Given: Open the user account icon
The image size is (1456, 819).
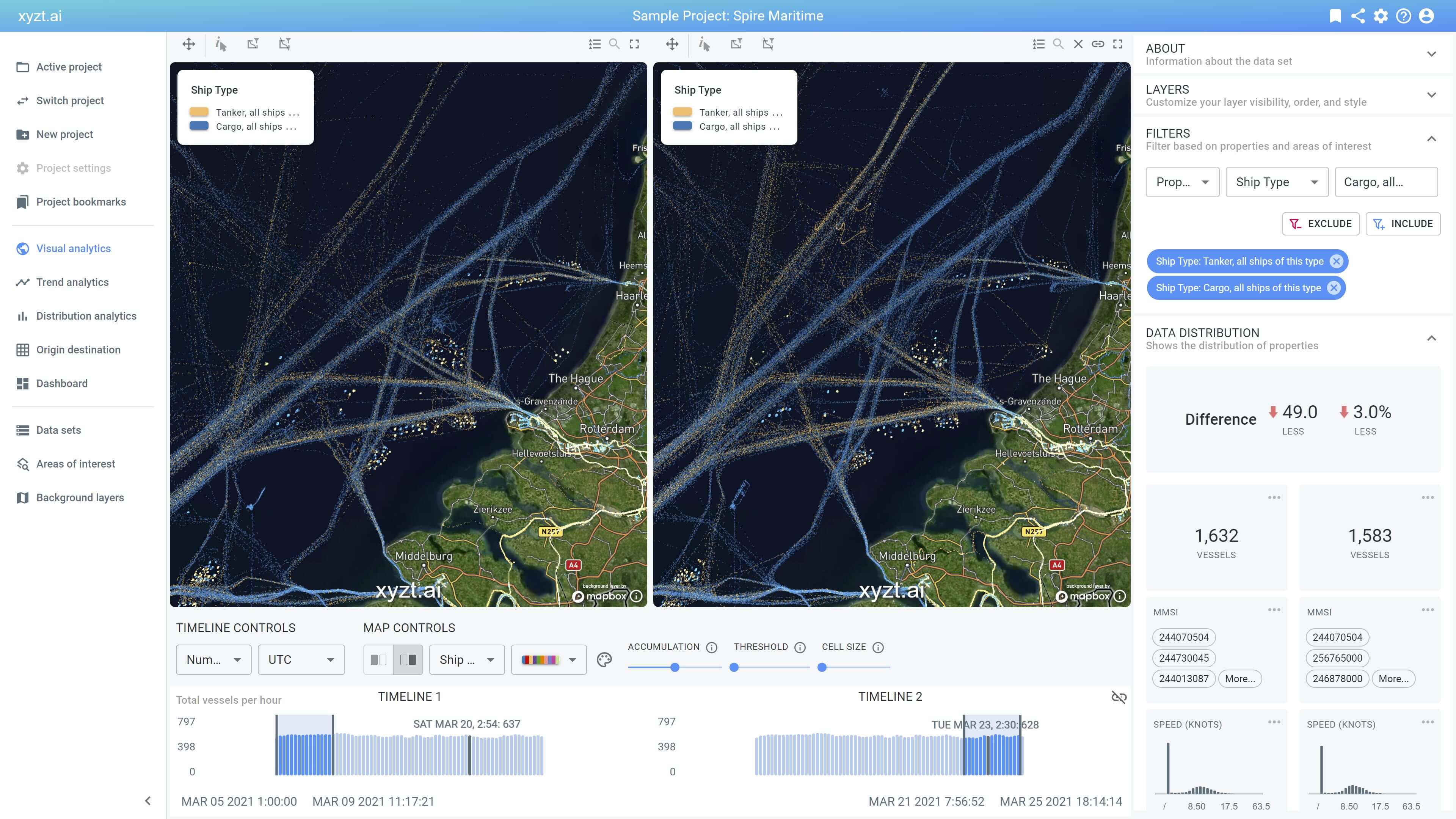Looking at the screenshot, I should [1426, 16].
